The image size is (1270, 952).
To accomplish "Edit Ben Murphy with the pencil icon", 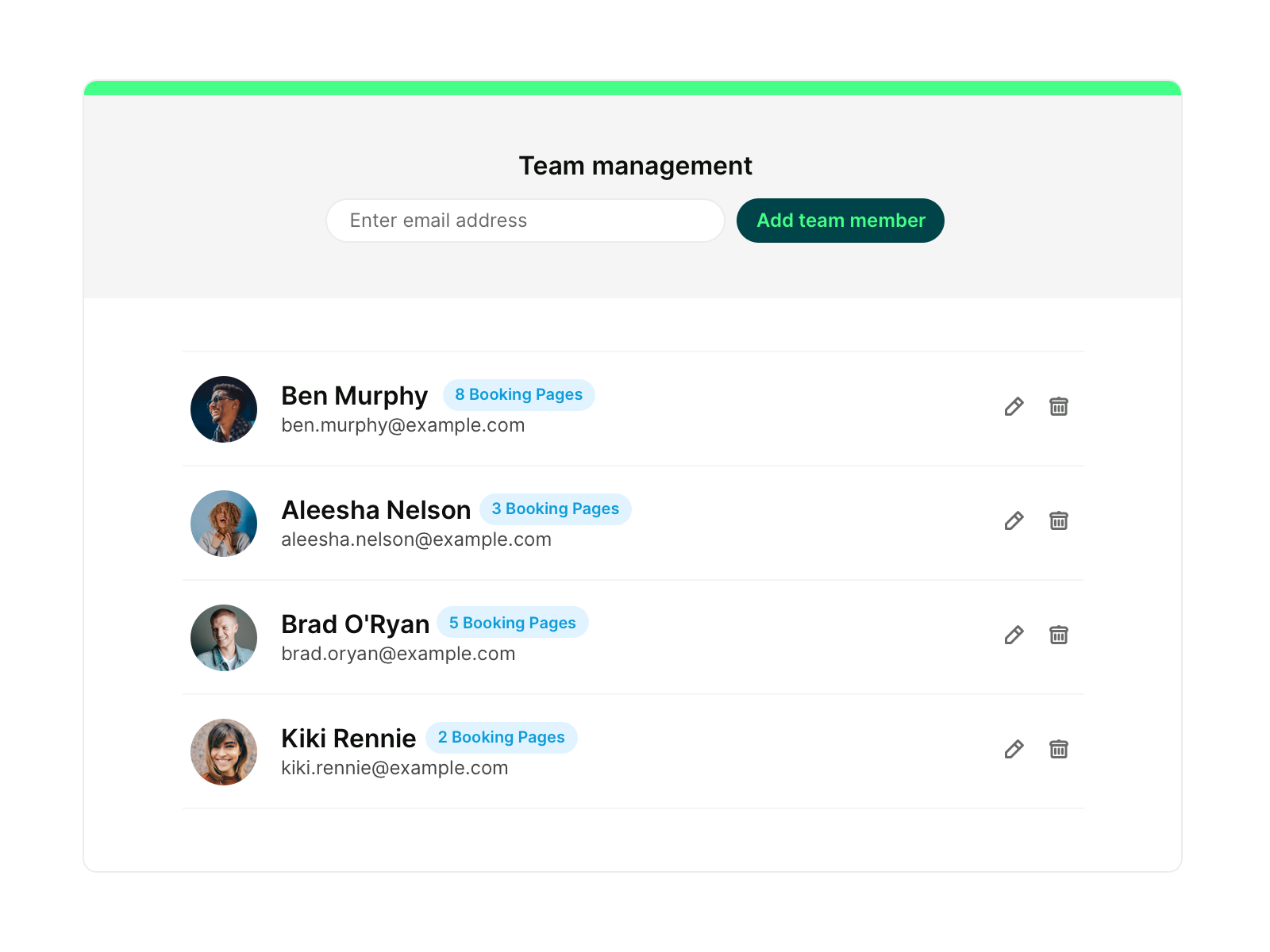I will tap(1014, 407).
